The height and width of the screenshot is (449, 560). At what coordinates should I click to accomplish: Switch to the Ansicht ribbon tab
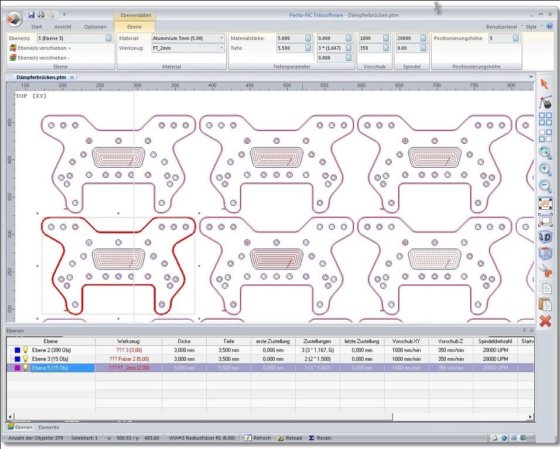point(63,27)
